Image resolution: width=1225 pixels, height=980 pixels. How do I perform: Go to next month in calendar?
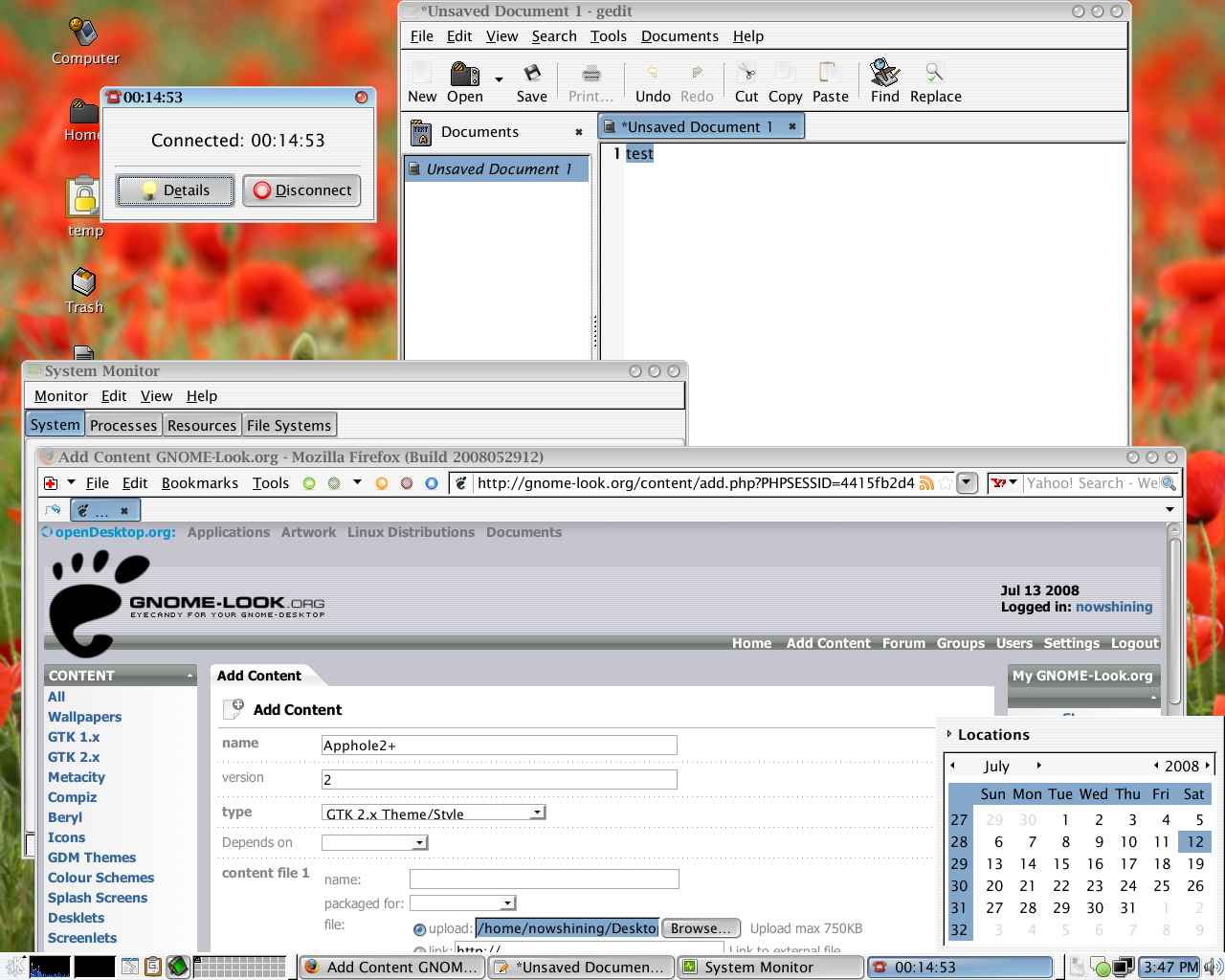click(1038, 766)
